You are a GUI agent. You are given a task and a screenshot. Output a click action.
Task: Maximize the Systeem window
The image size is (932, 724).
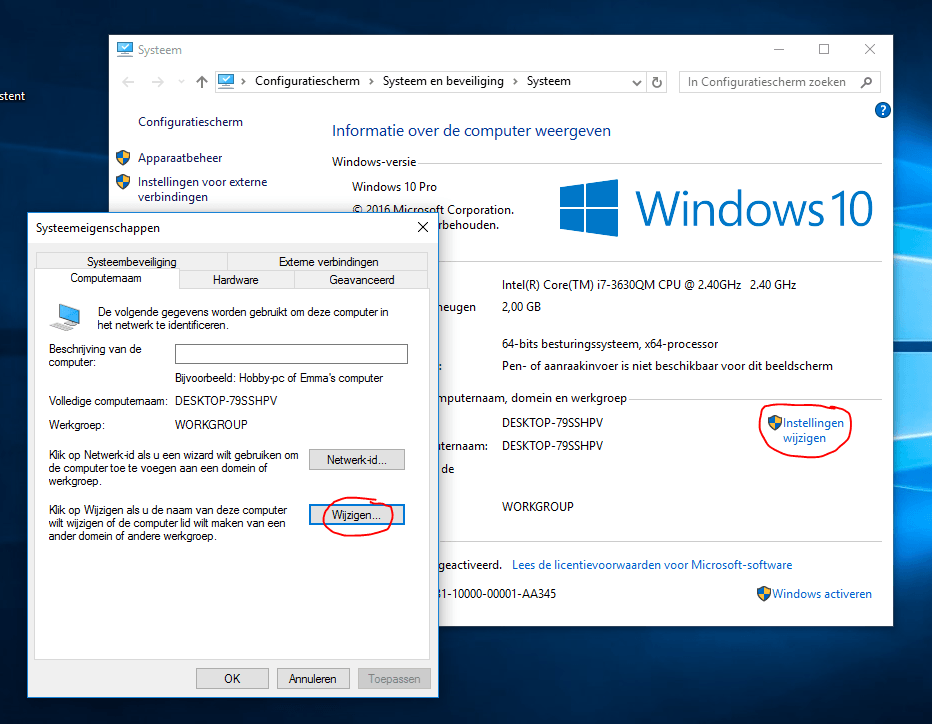point(824,49)
